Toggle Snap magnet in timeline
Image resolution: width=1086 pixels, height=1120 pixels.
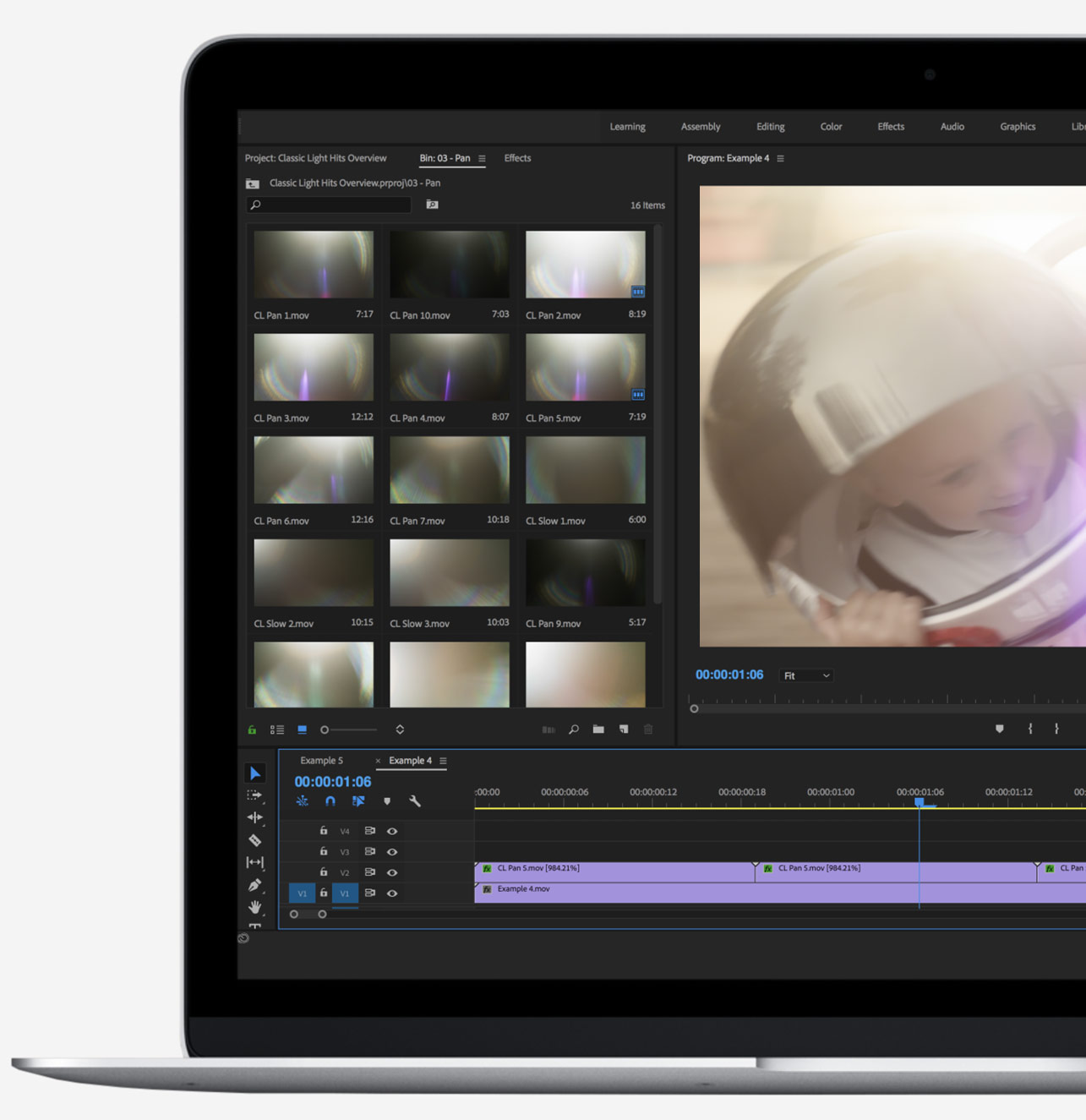[330, 800]
